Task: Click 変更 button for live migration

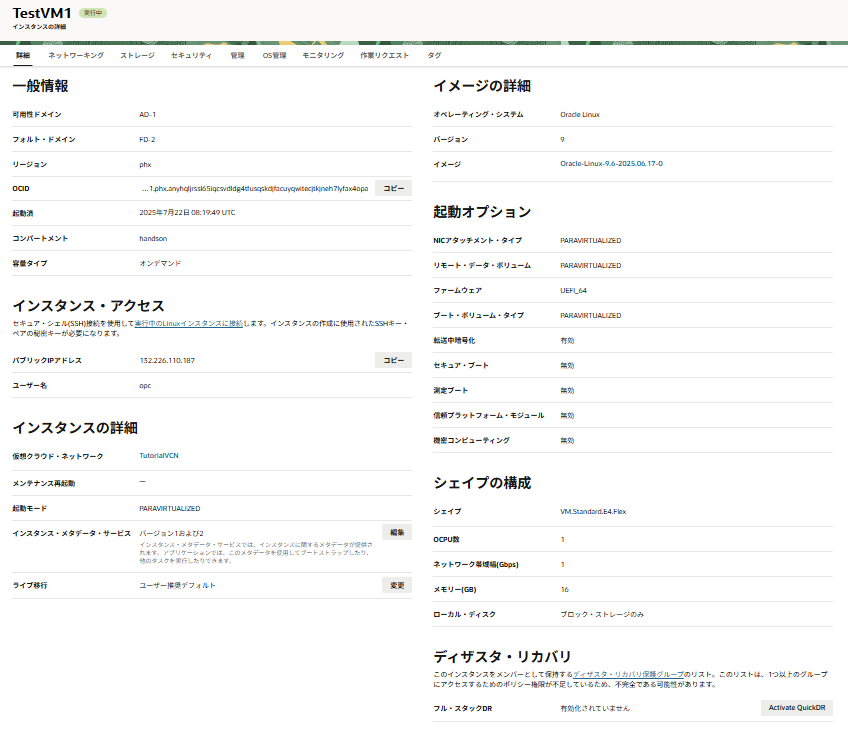Action: (396, 585)
